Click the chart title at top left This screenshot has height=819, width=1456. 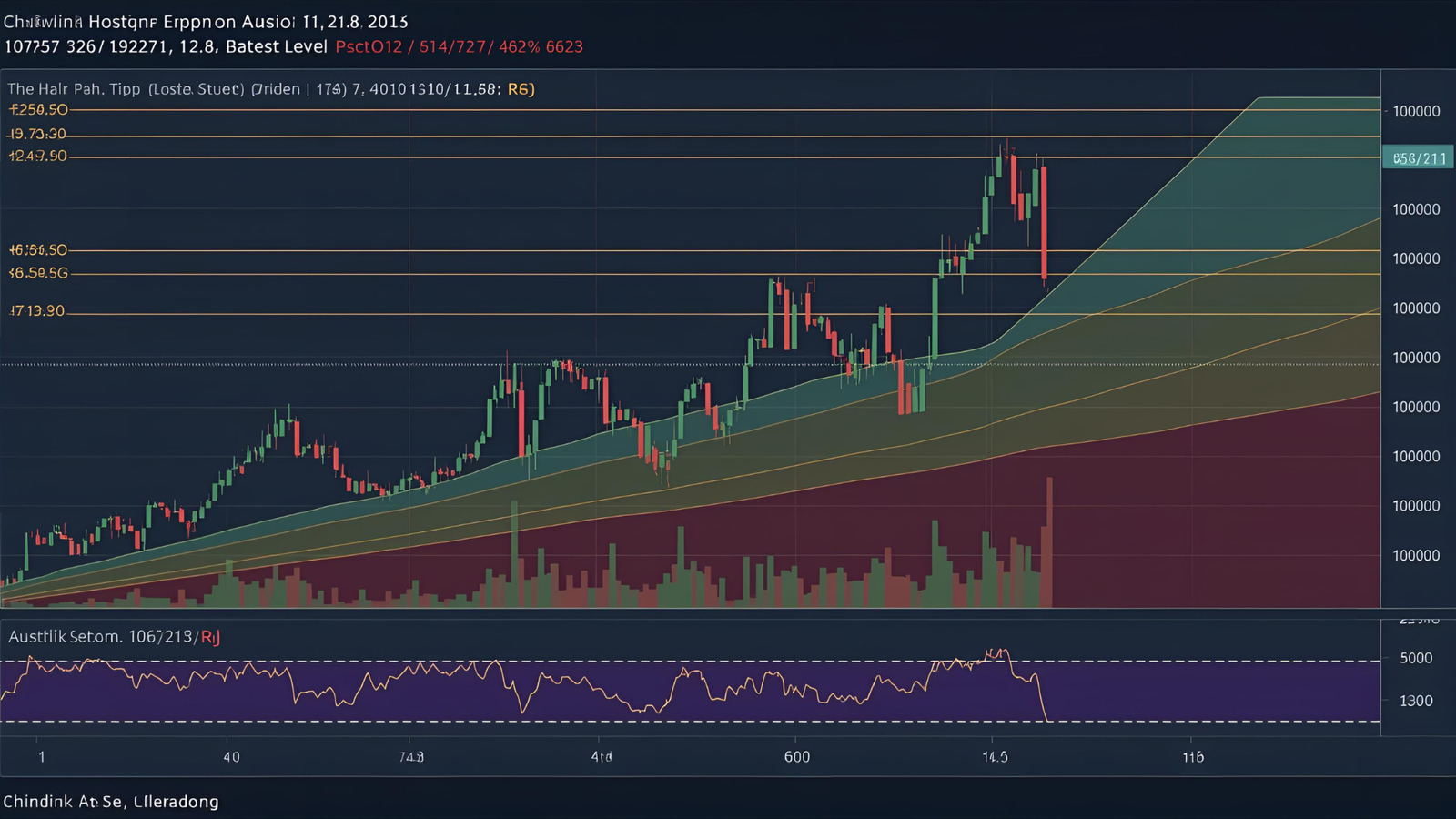point(205,21)
